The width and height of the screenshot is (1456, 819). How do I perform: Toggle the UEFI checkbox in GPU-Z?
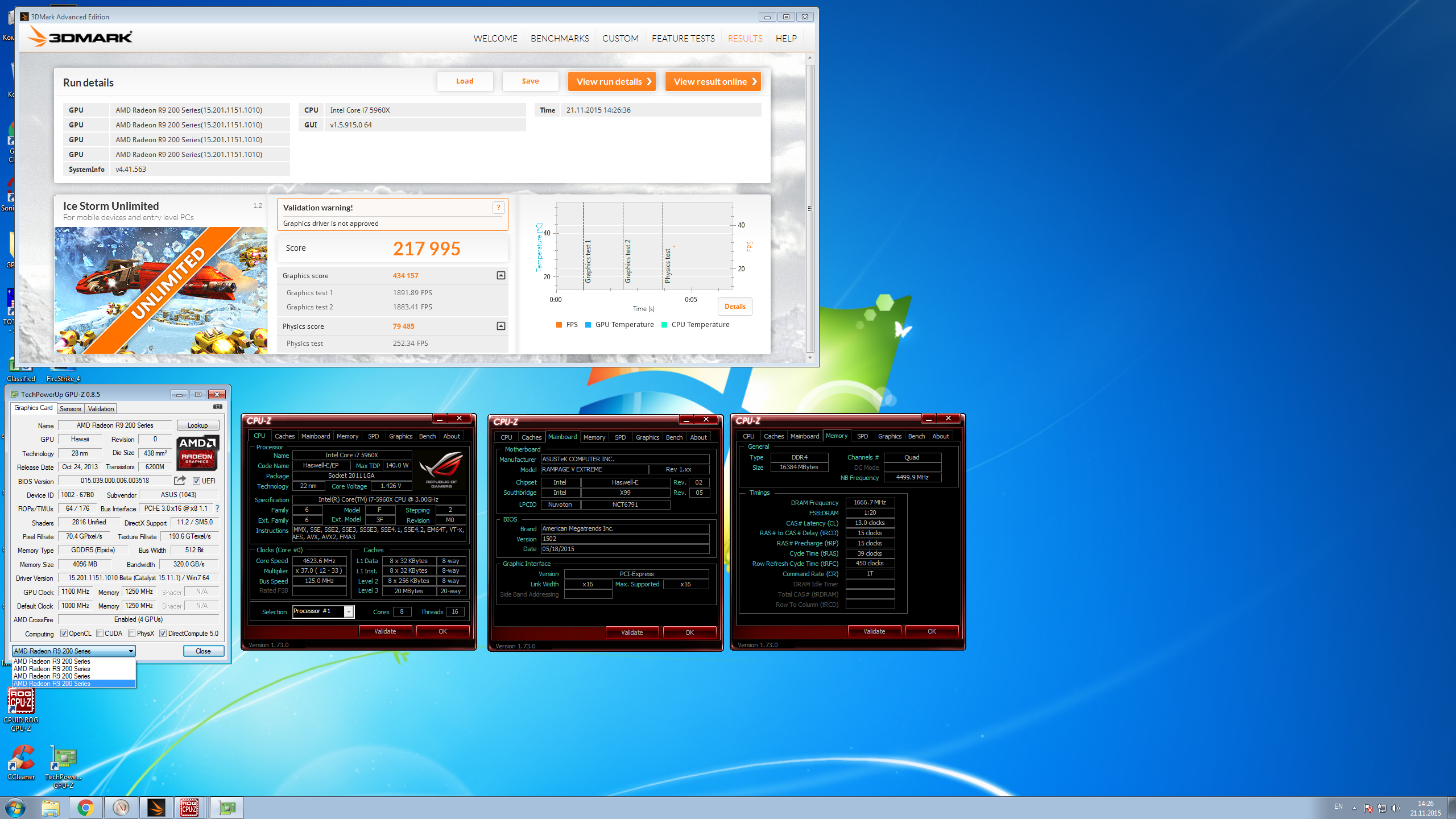point(196,481)
